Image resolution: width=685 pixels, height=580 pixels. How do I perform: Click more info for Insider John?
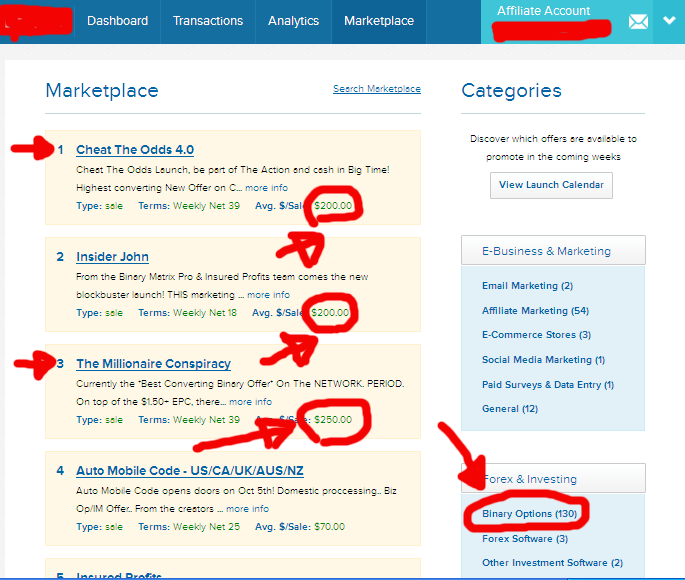269,295
